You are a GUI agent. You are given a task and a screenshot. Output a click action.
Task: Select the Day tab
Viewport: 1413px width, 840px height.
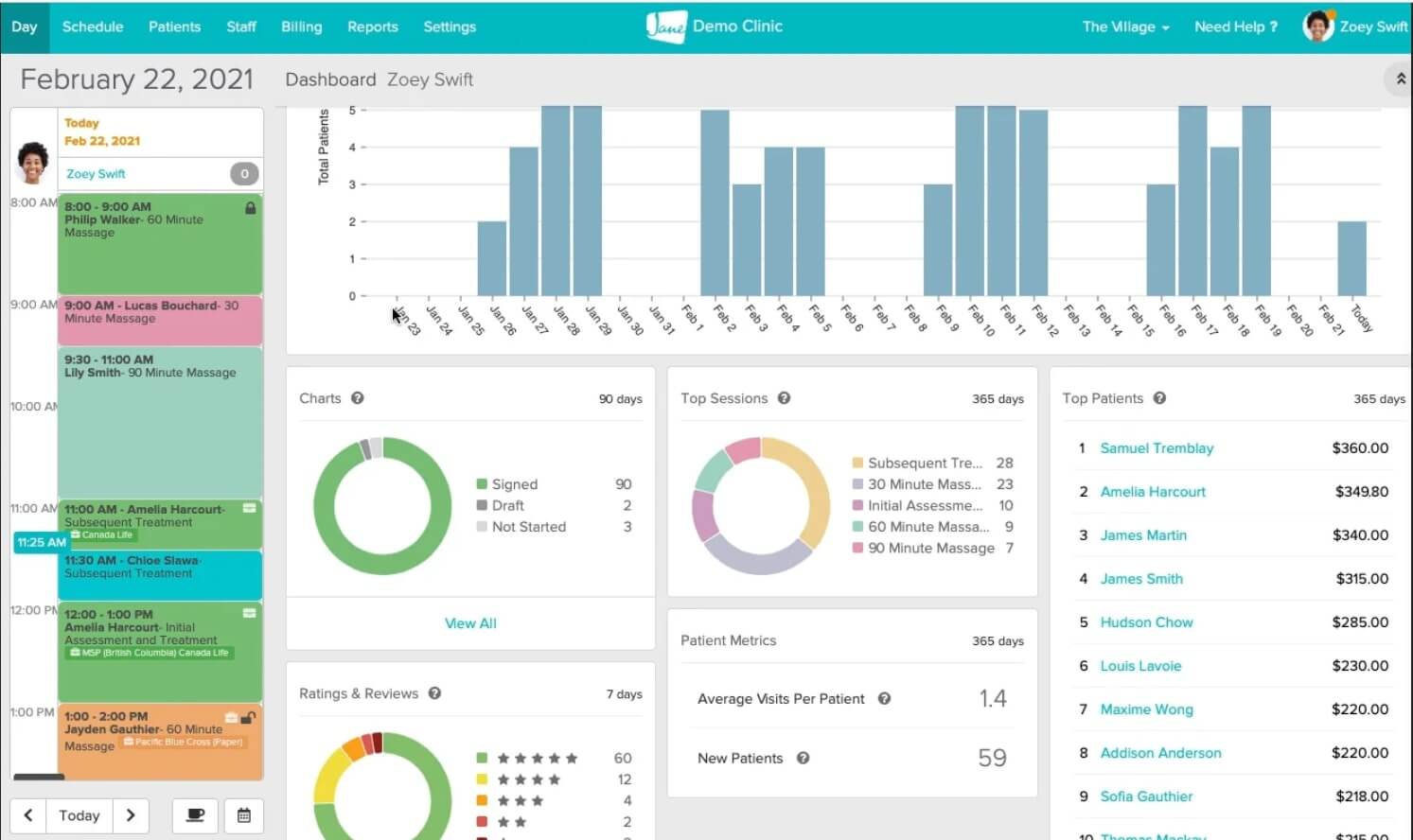coord(25,26)
